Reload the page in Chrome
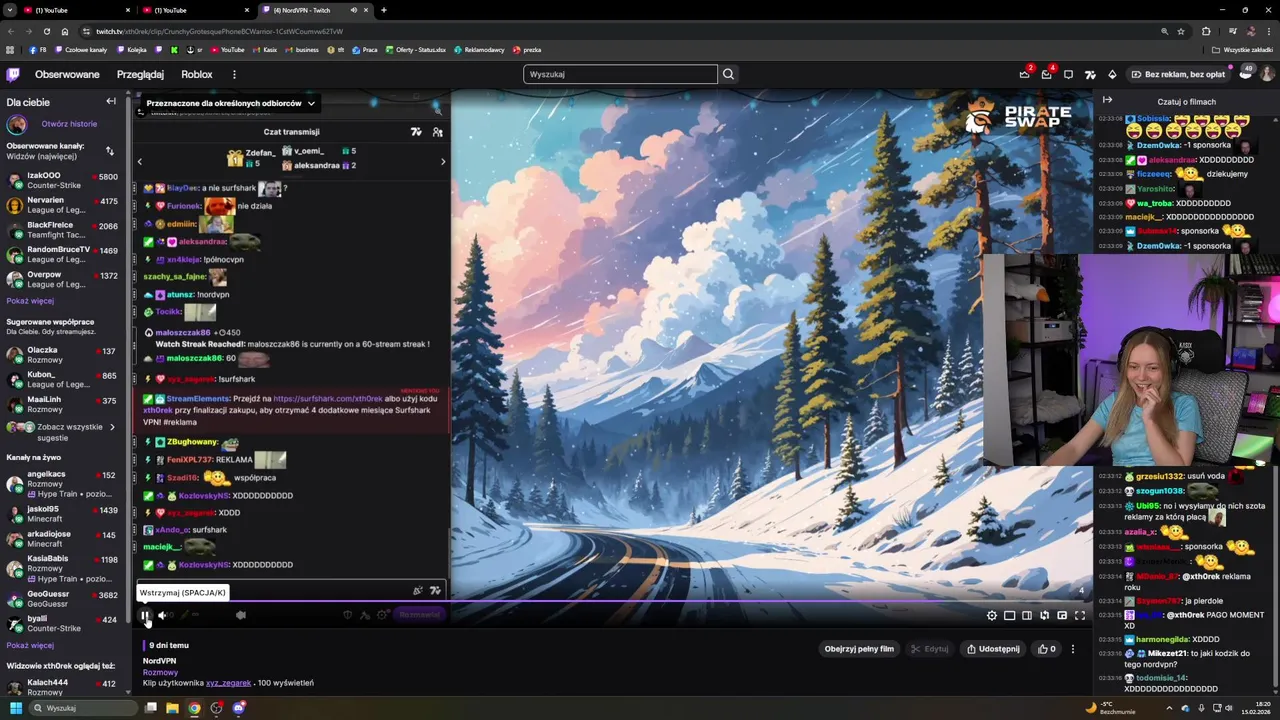 pyautogui.click(x=46, y=31)
